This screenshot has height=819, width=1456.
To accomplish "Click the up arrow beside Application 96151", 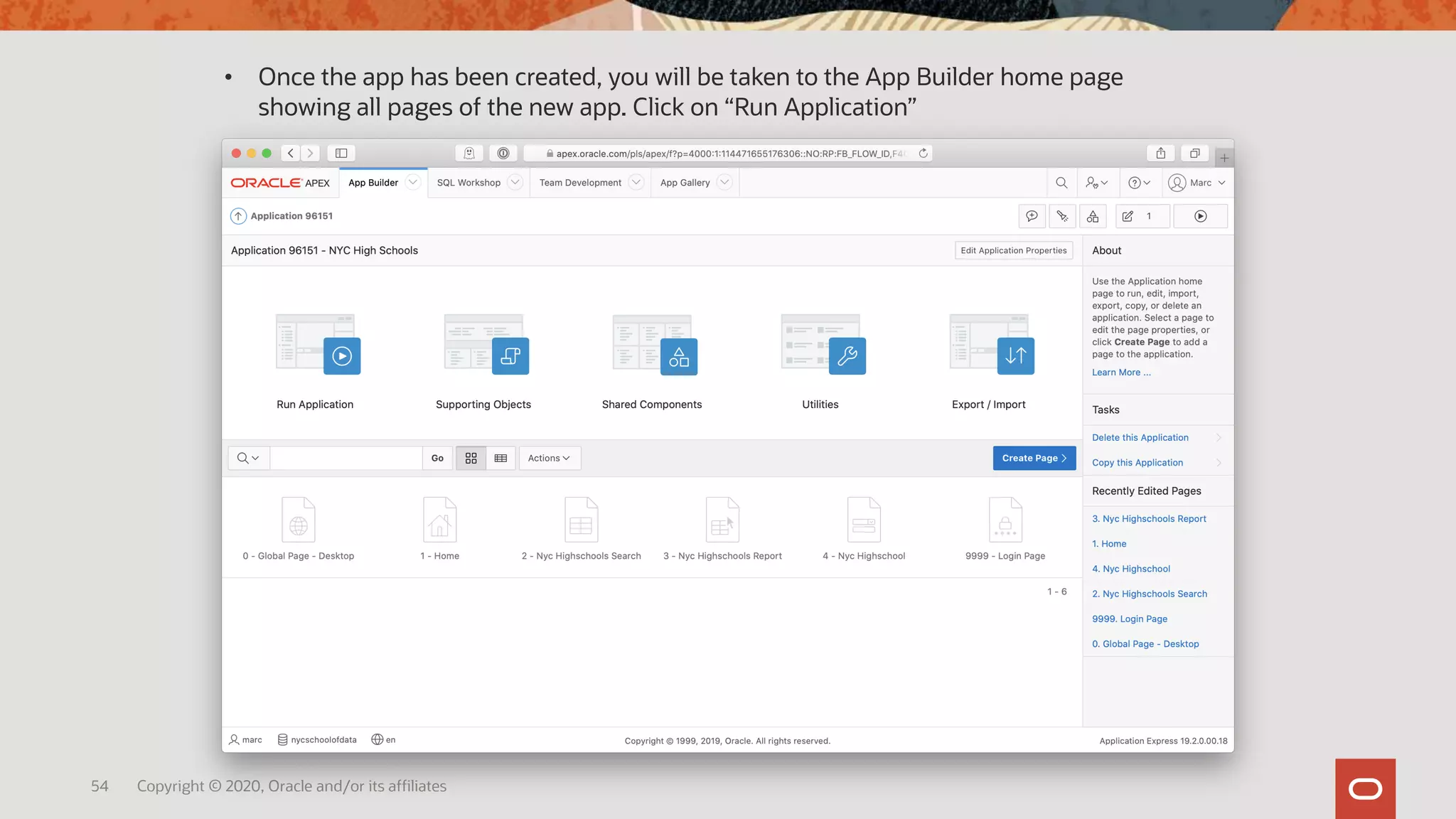I will tap(238, 216).
